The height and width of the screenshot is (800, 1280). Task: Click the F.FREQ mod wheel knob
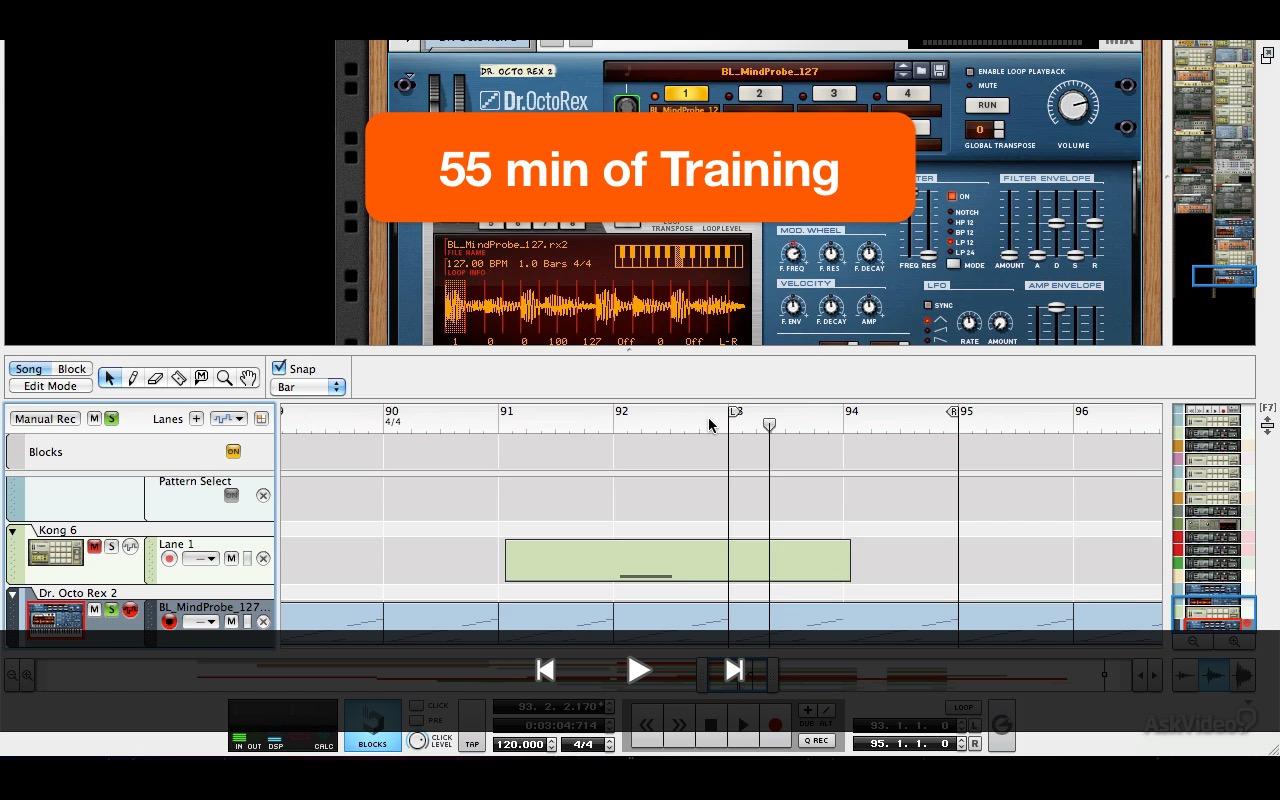coord(792,252)
